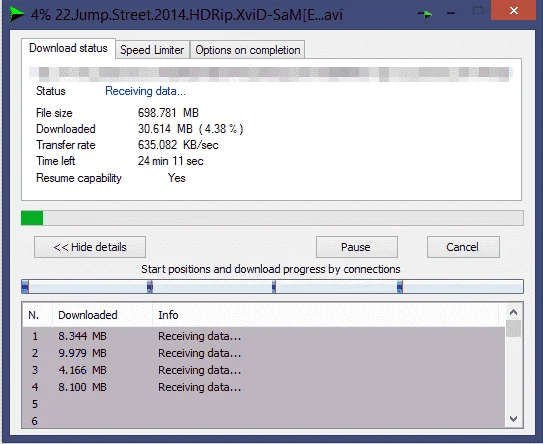Click the green overall progress bar
This screenshot has width=543, height=444.
pyautogui.click(x=272, y=218)
